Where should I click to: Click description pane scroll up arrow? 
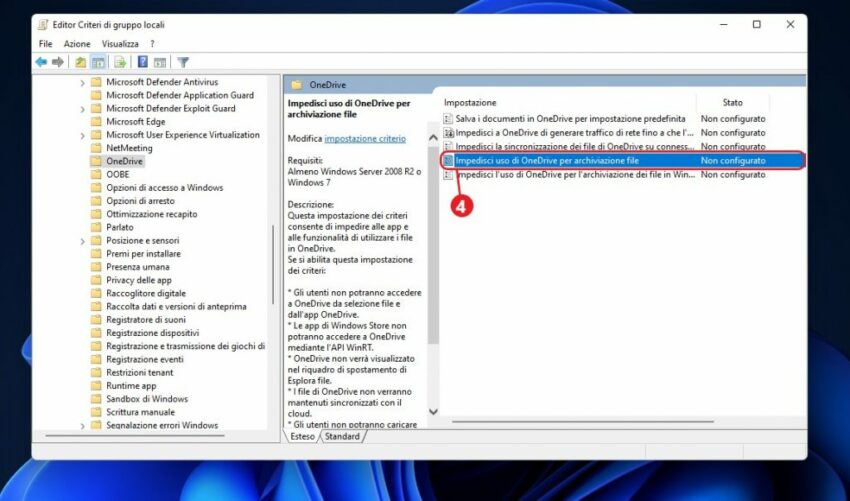tap(433, 138)
